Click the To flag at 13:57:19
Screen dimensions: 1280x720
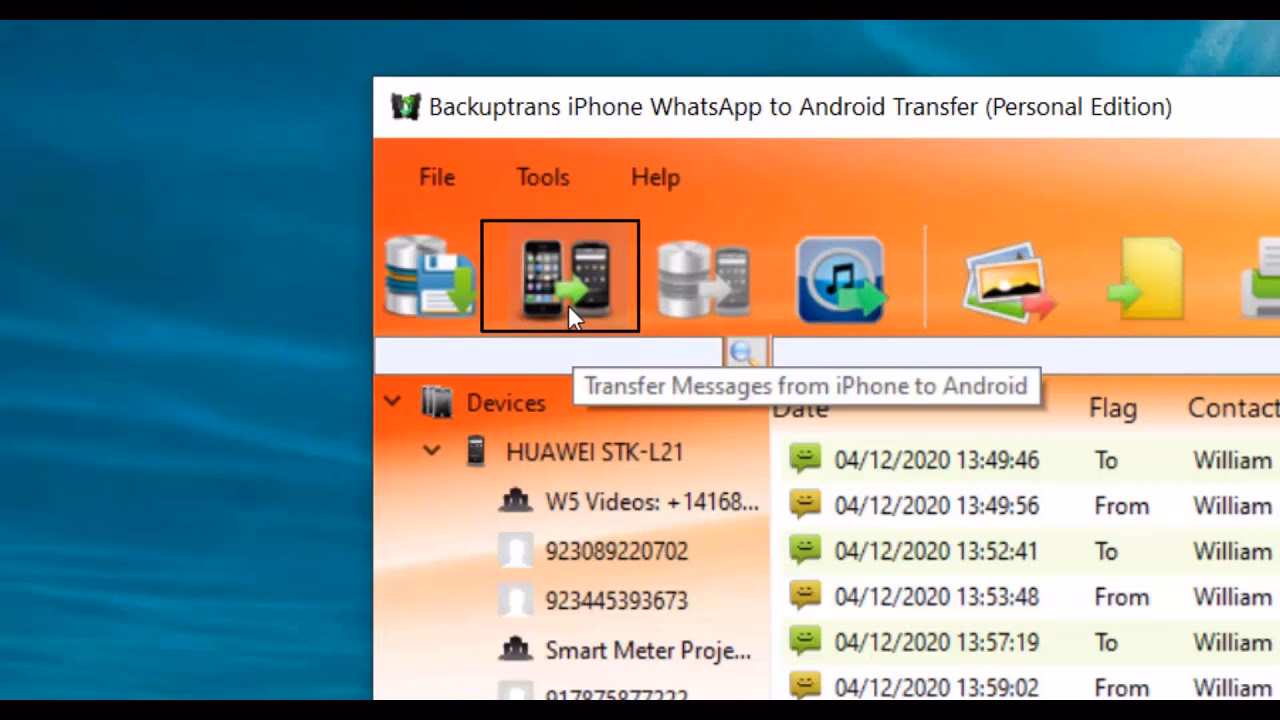coord(1106,642)
